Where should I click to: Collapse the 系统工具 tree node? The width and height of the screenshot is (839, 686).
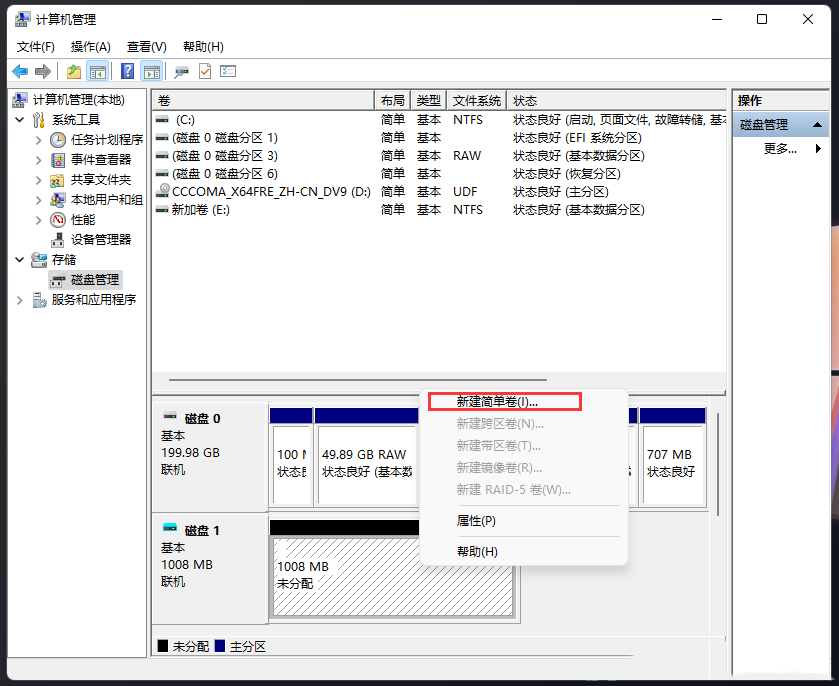click(x=20, y=118)
